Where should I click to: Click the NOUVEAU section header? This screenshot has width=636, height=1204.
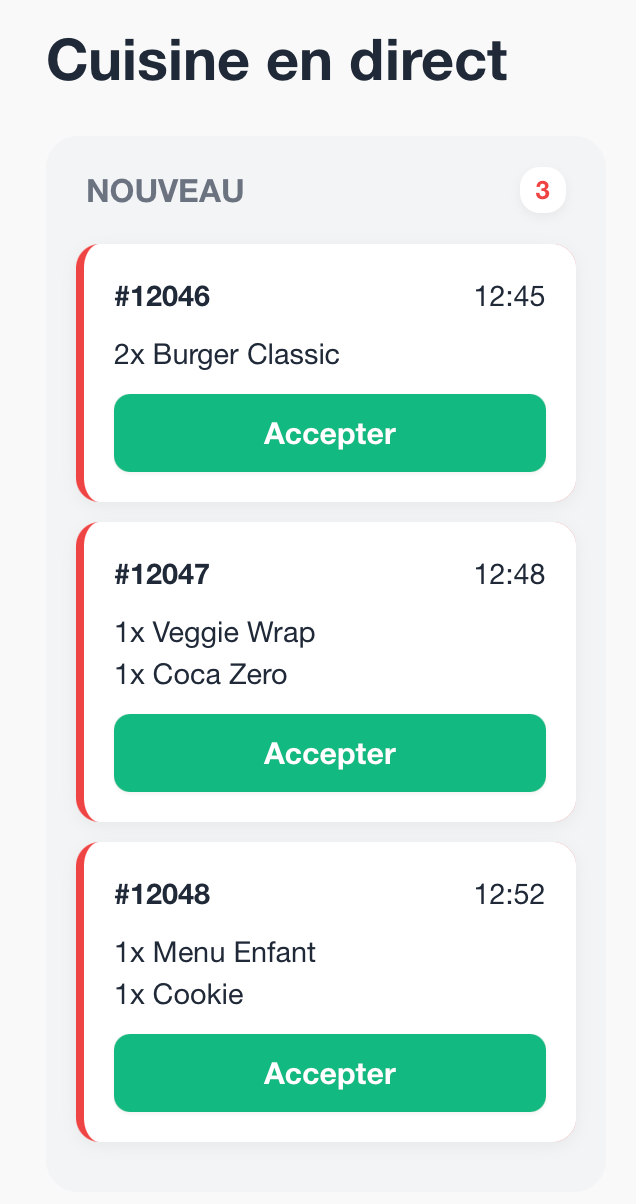[164, 190]
